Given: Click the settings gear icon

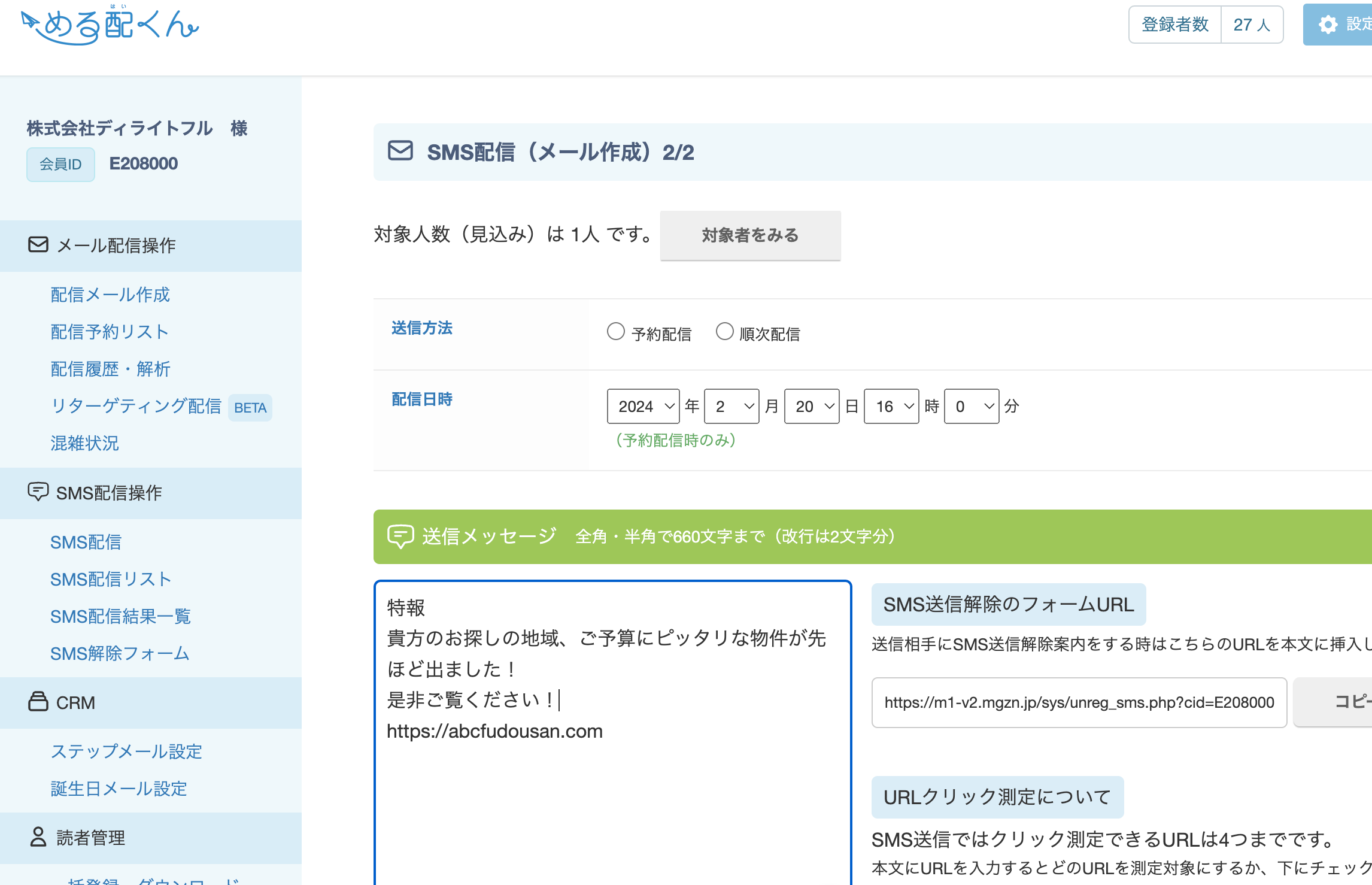Looking at the screenshot, I should click(1328, 25).
